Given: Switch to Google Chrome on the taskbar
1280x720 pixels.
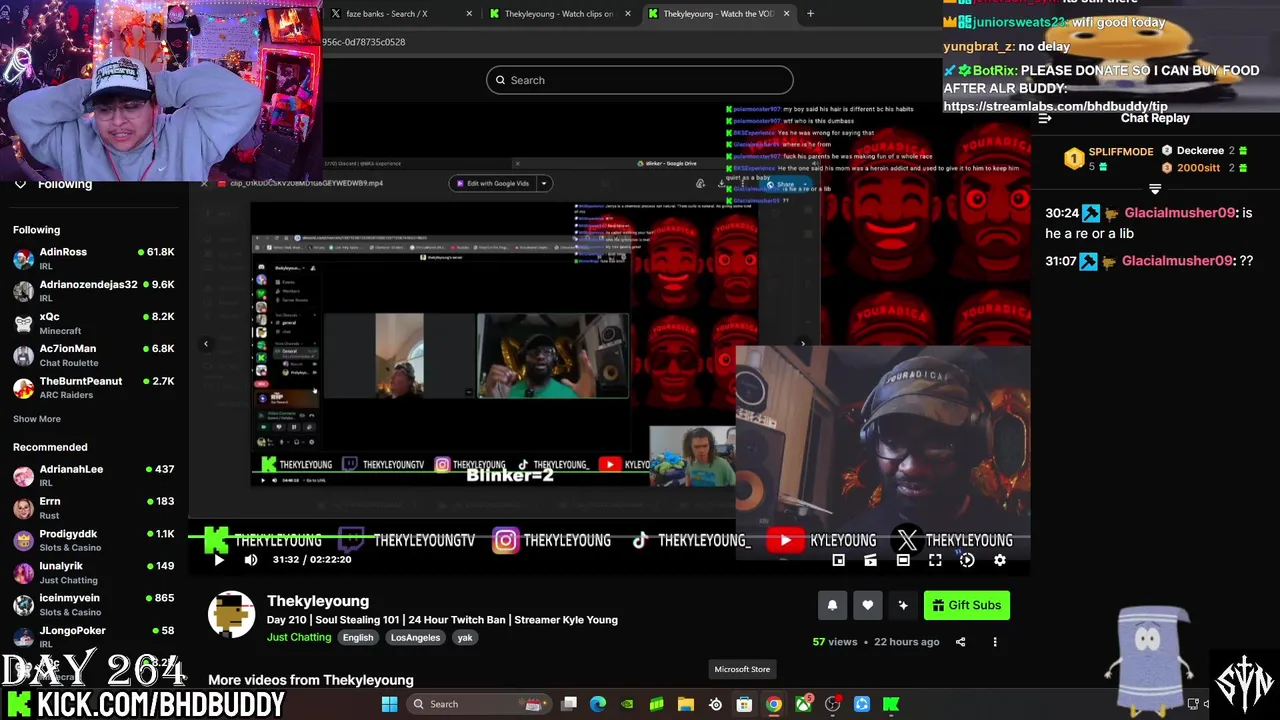Looking at the screenshot, I should [773, 704].
